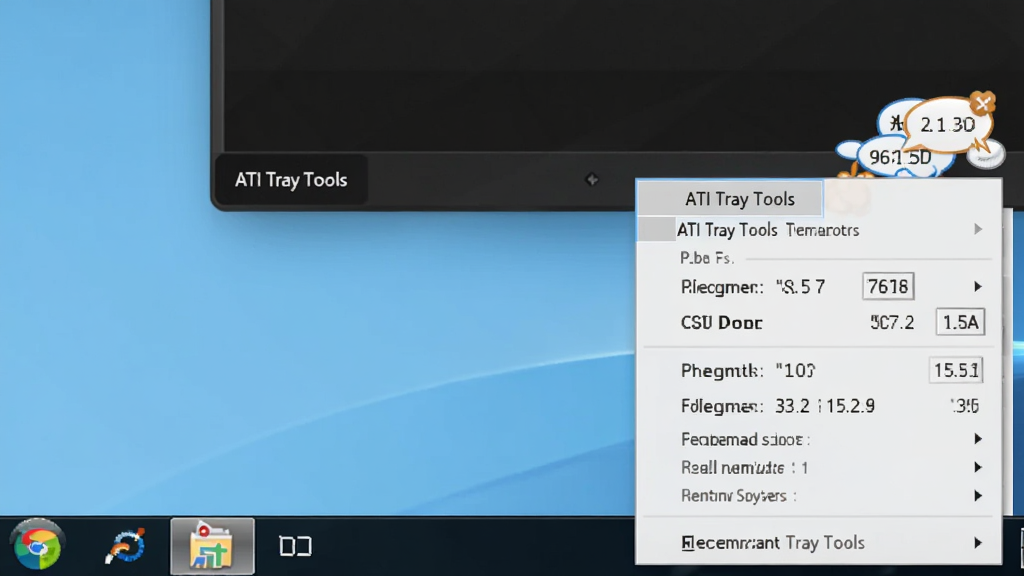
Task: Open the Rentinv Soyters submenu
Action: tap(819, 496)
